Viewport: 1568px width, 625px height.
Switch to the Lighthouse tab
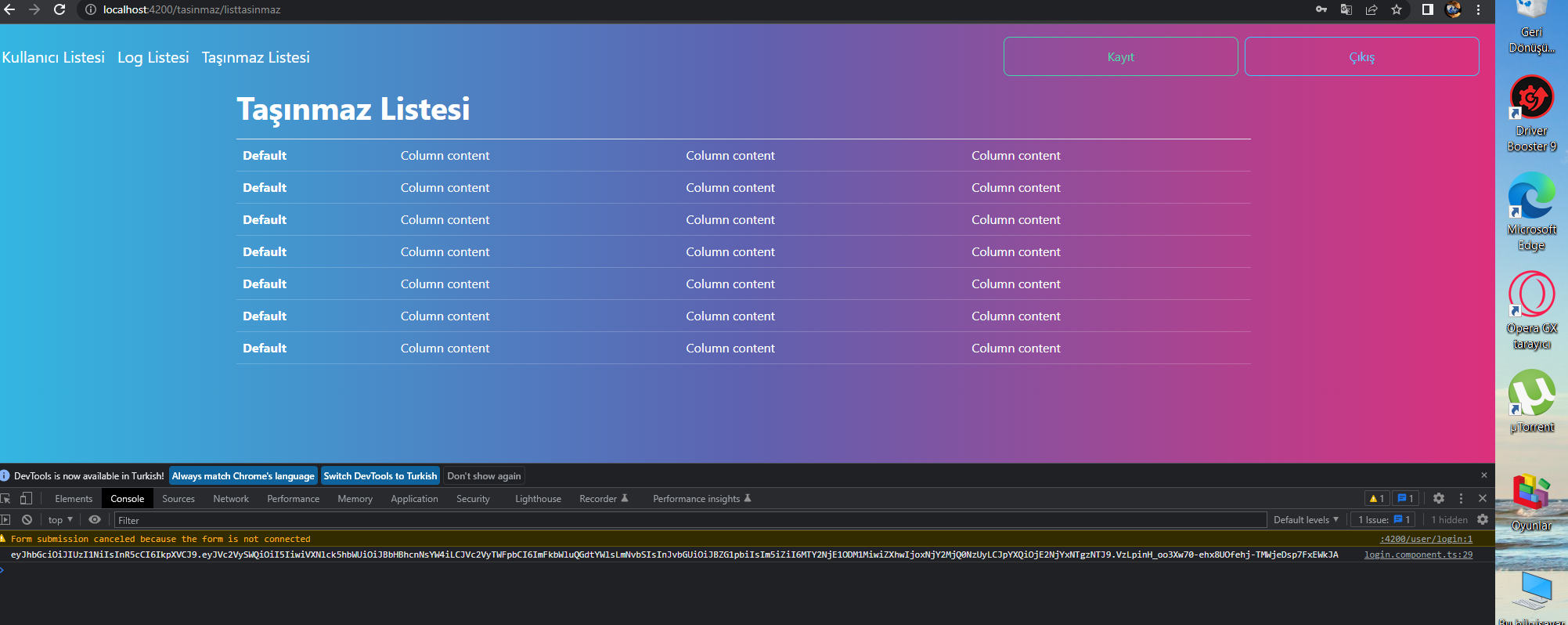(x=538, y=498)
